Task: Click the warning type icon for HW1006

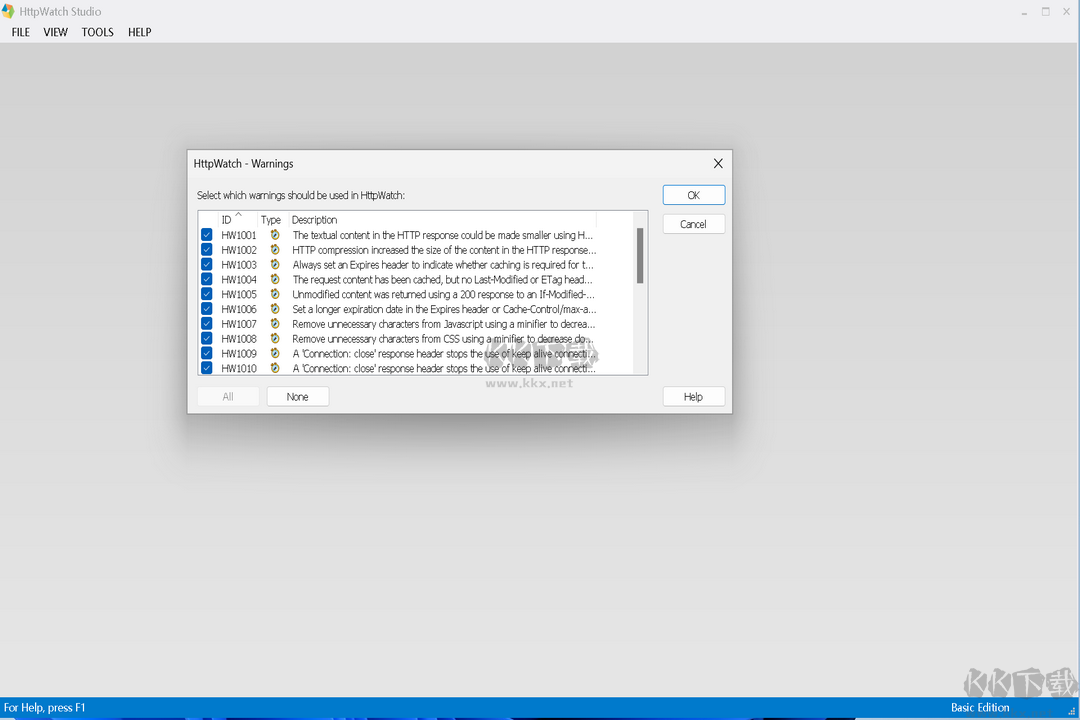Action: (x=275, y=309)
